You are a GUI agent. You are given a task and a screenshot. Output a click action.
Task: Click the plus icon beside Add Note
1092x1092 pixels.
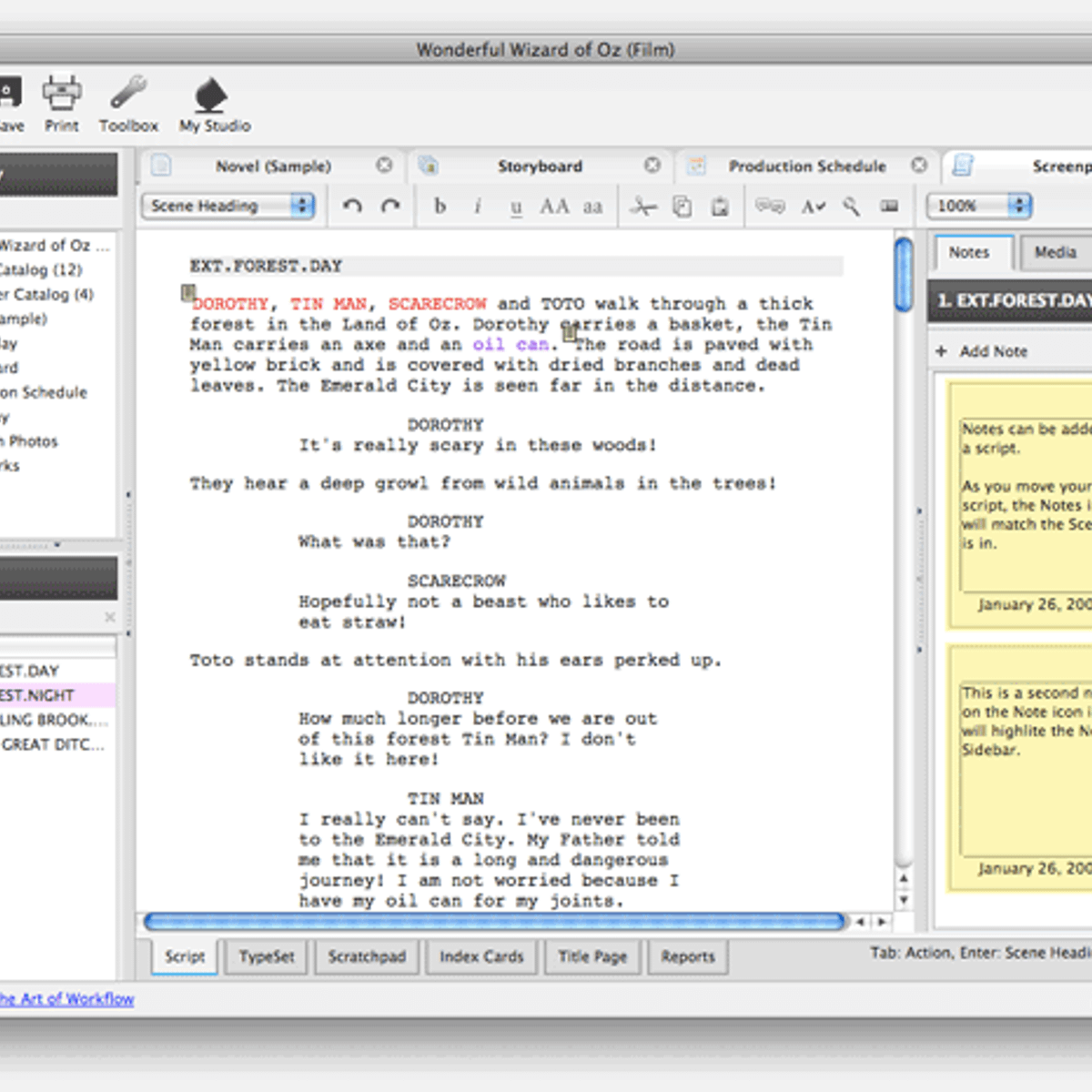point(941,351)
